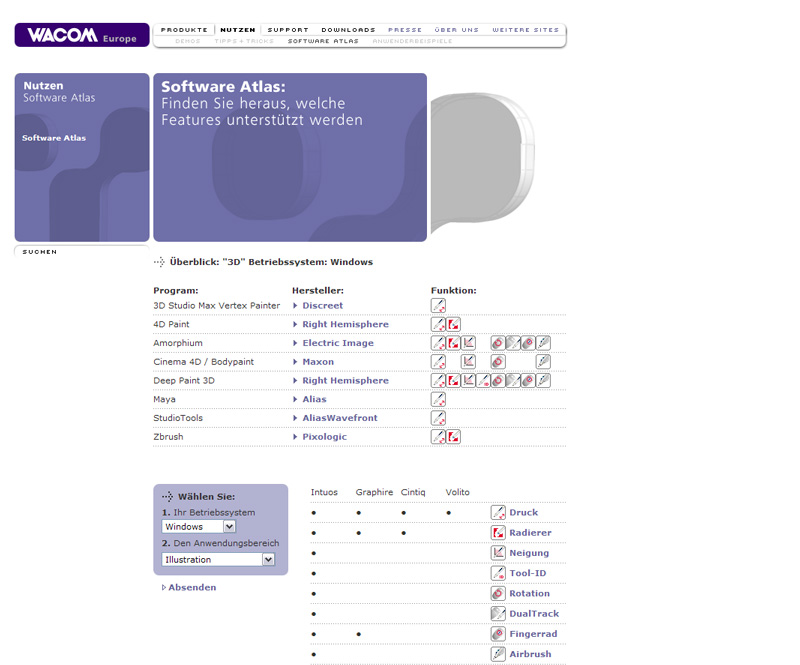Click the Tool-ID icon in legend
800x665 pixels.
click(498, 574)
